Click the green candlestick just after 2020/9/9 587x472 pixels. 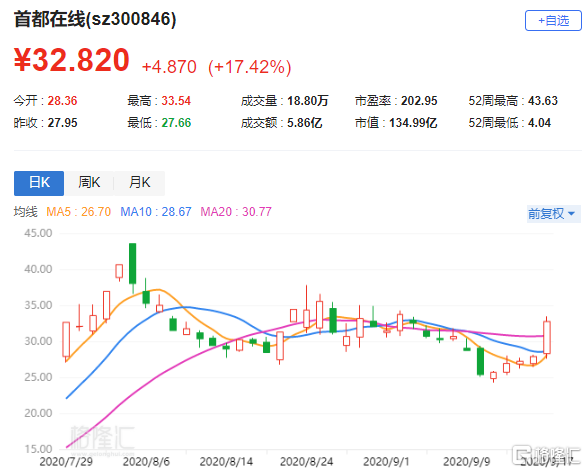pos(480,361)
